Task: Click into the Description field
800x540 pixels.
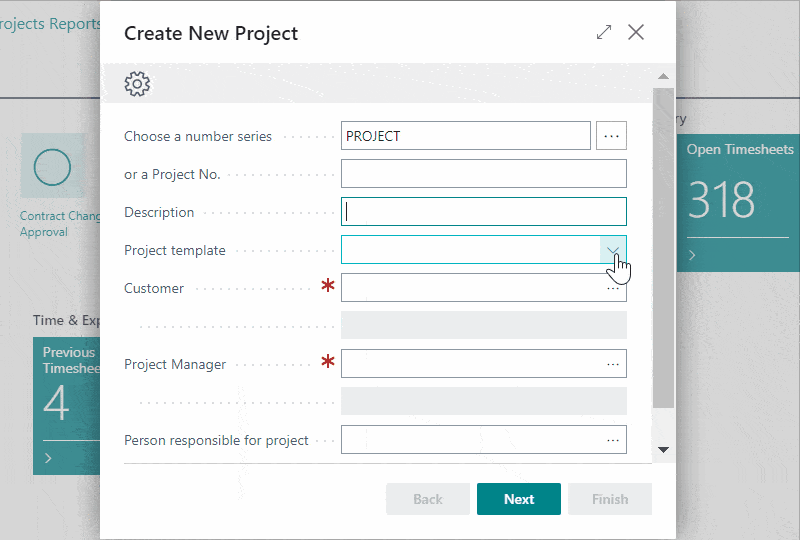Action: [483, 212]
